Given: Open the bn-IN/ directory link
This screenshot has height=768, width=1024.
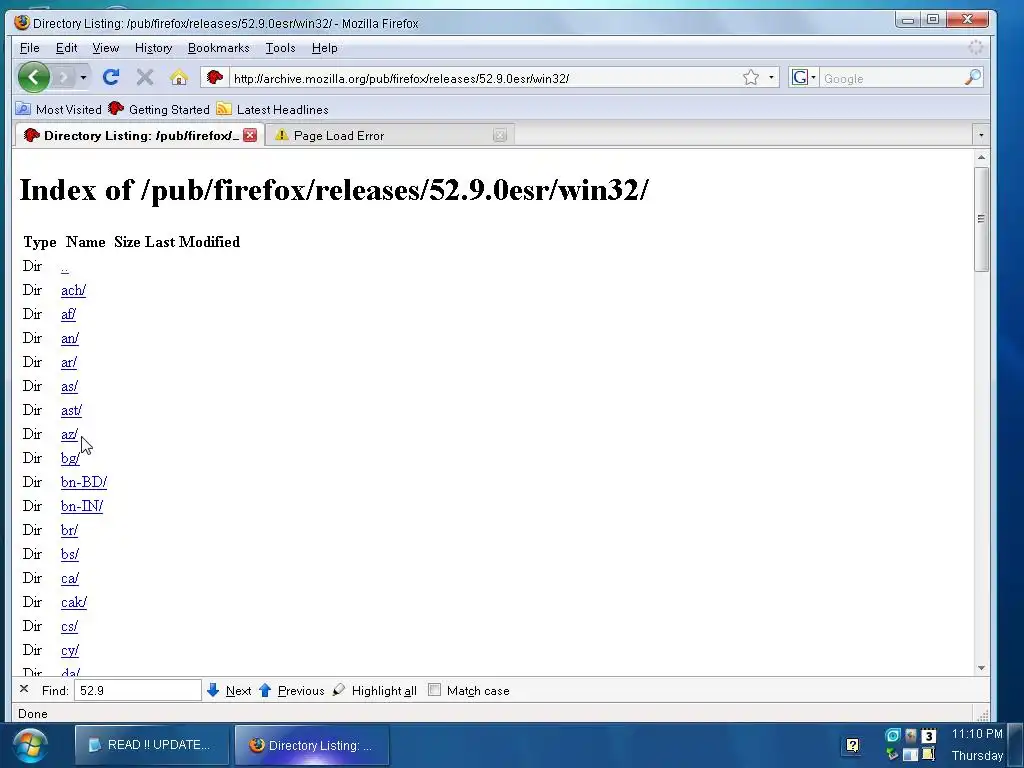Looking at the screenshot, I should coord(82,506).
